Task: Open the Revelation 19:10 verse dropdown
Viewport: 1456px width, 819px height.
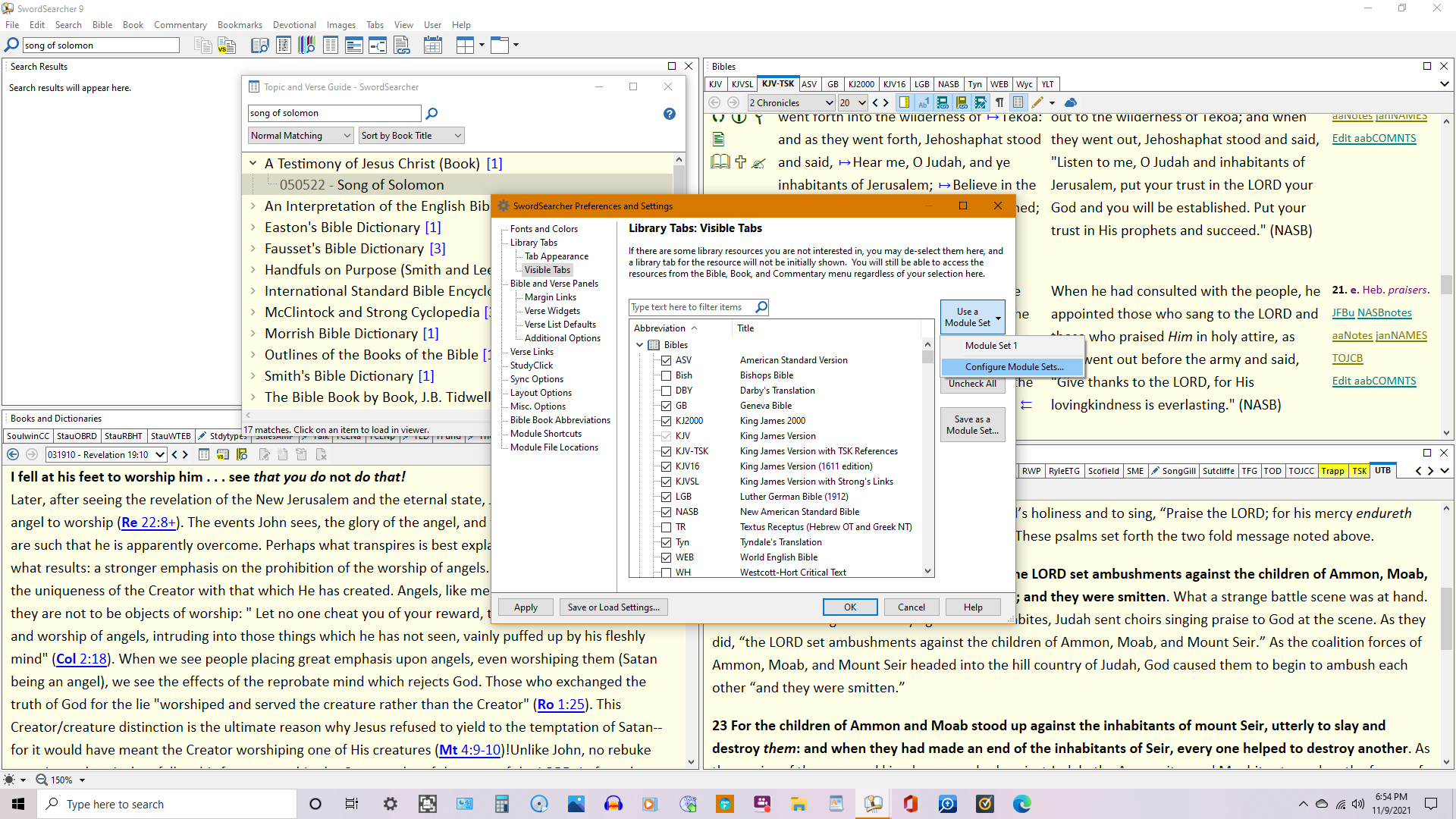Action: 106,454
